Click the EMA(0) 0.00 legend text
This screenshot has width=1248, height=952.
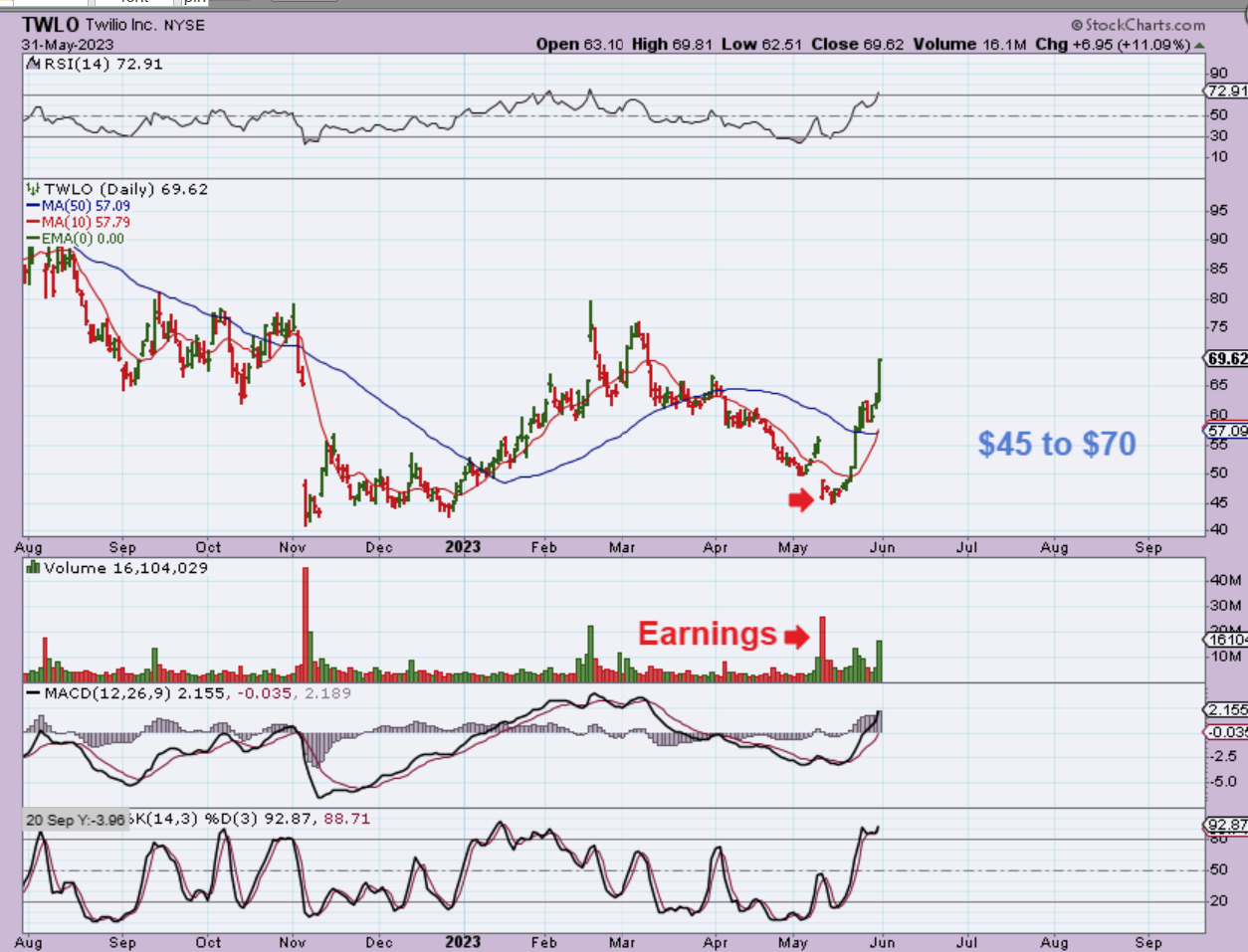coord(83,239)
